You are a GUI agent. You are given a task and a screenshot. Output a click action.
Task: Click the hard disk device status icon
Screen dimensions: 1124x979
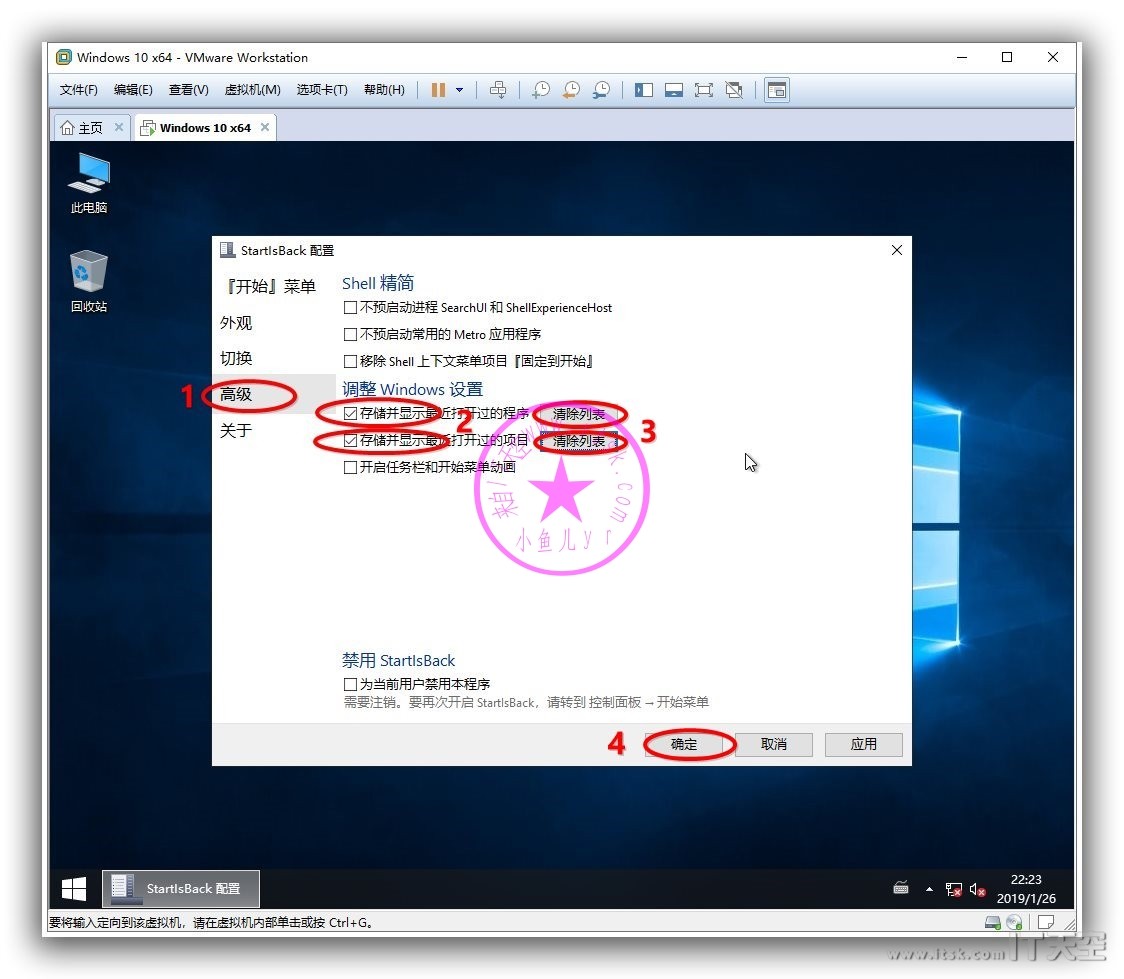click(993, 922)
